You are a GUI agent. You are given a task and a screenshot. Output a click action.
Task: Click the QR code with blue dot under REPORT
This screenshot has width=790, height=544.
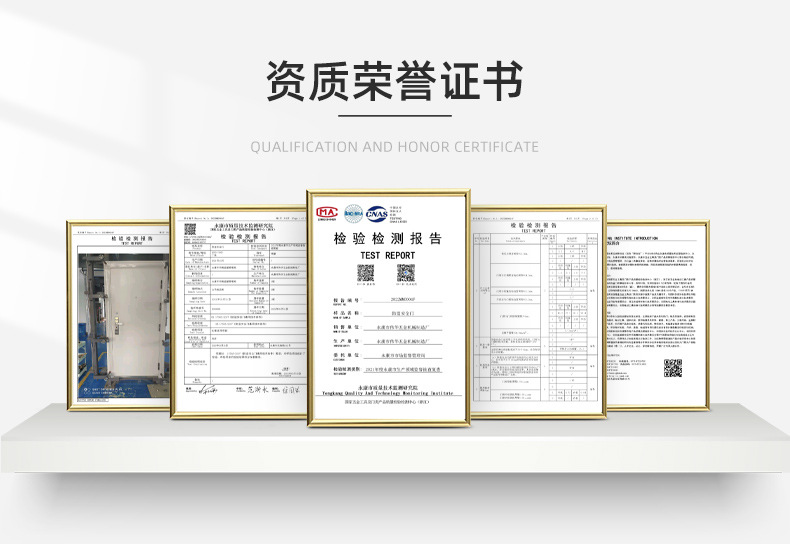coord(406,273)
